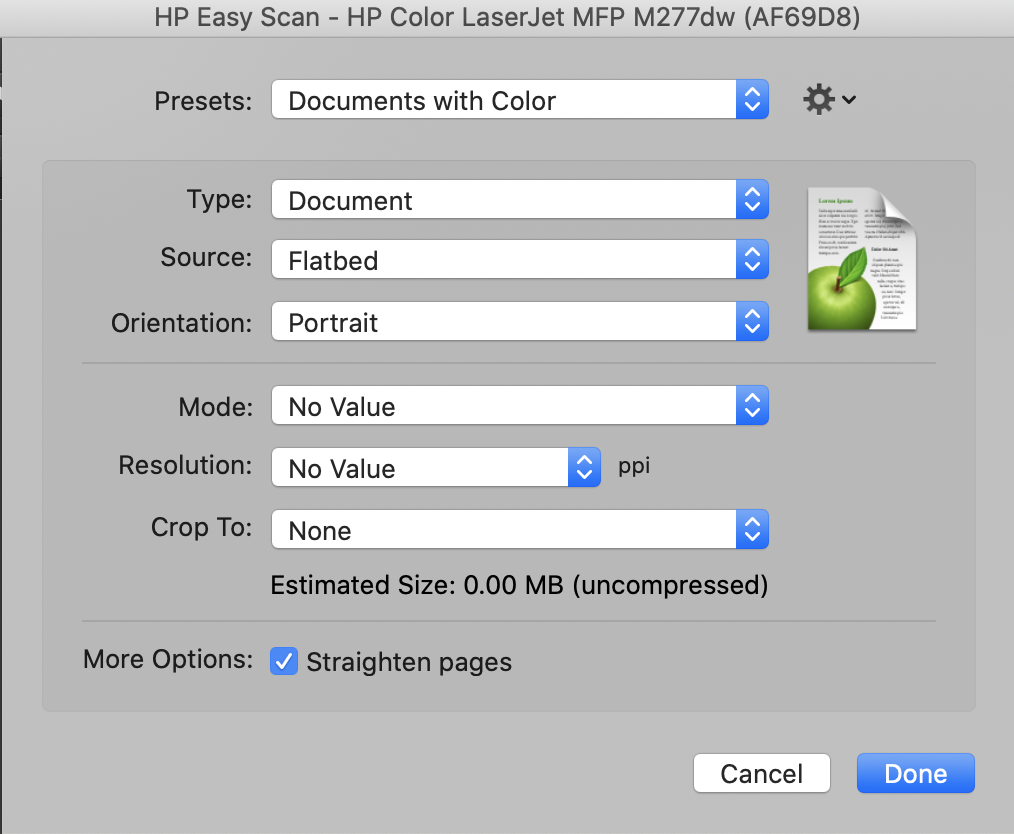Click the Source field stepper arrows
Image resolution: width=1014 pixels, height=834 pixels.
click(x=752, y=259)
